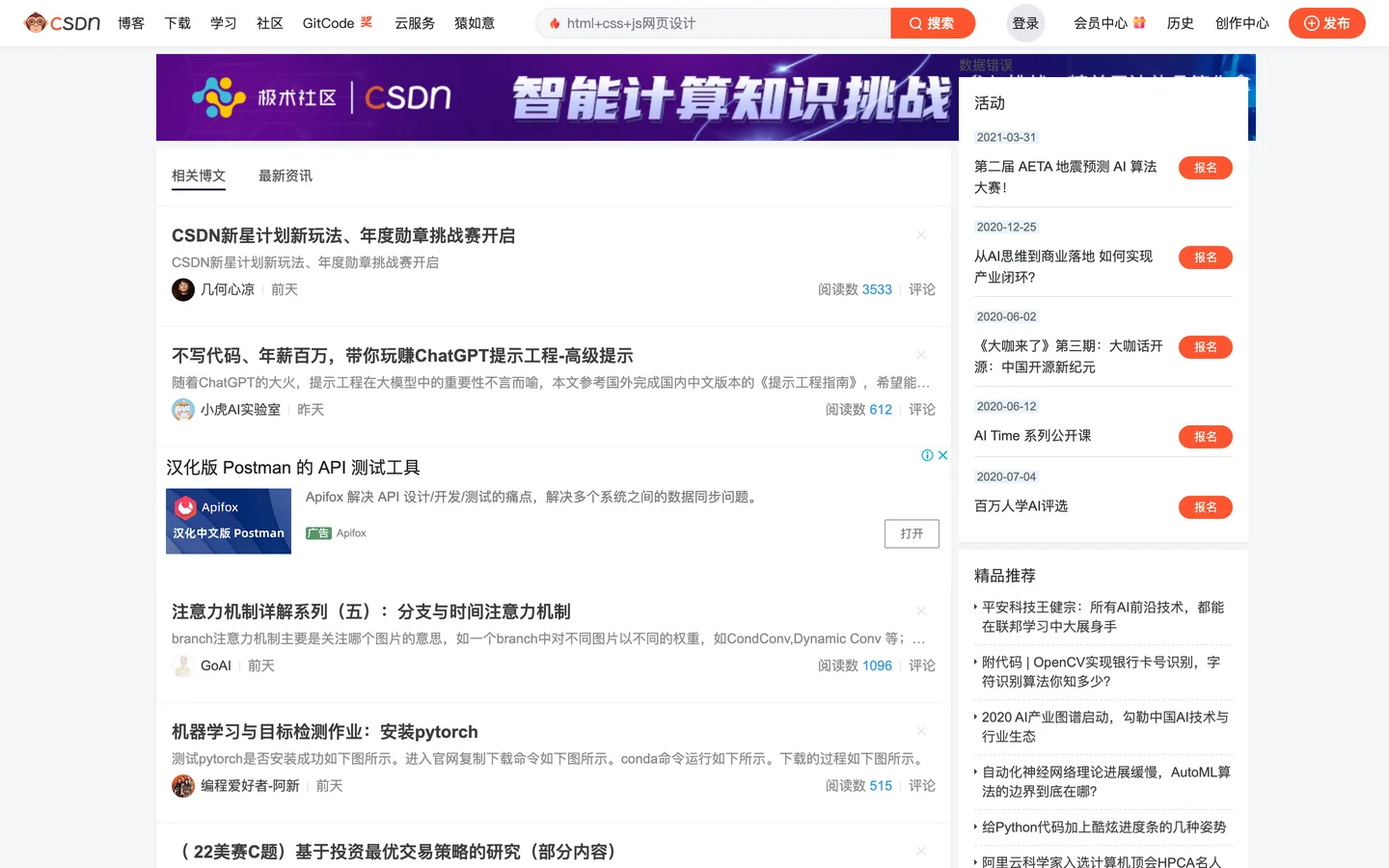Screen dimensions: 1389x868
Task: Open the 社区 nav menu
Action: (x=270, y=23)
